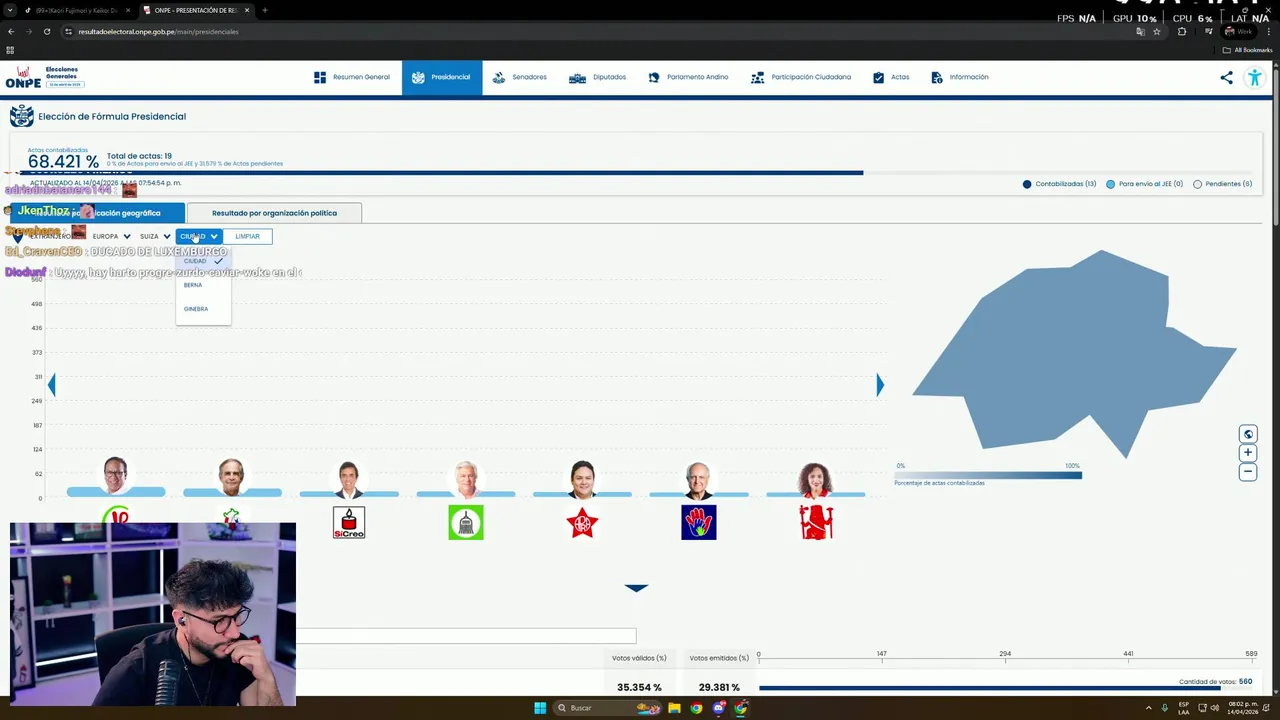Click the taskbar Buscar search box
Viewport: 1280px width, 720px height.
[605, 708]
